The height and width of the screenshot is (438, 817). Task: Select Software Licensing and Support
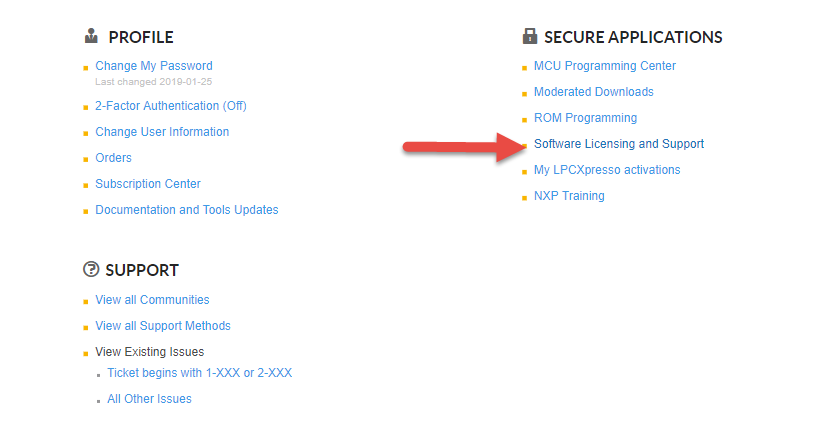[618, 144]
